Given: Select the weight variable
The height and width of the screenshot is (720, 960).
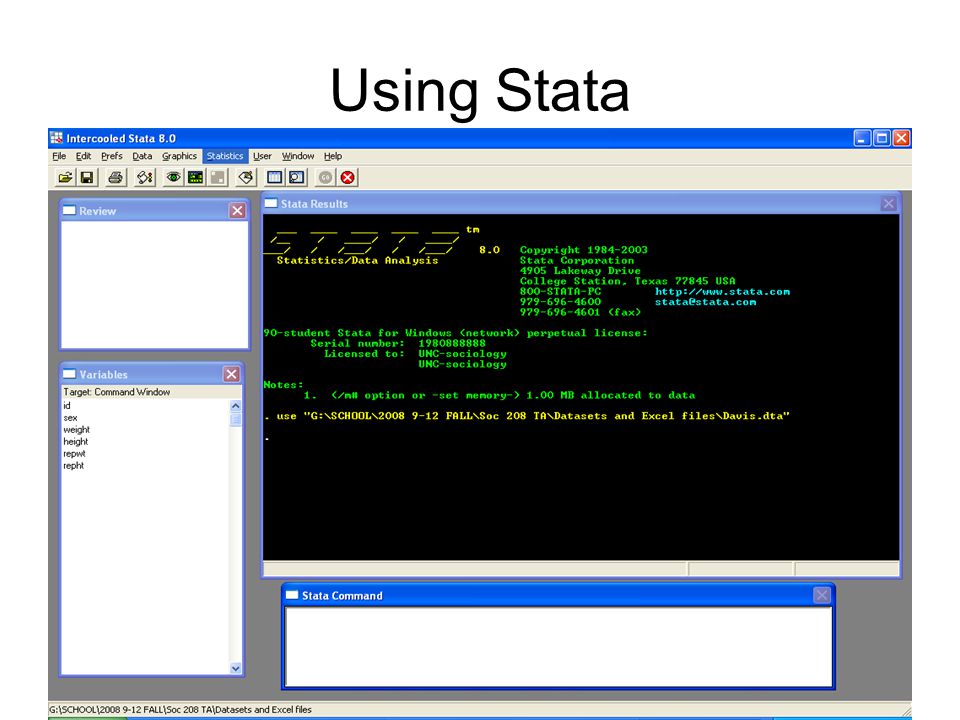Looking at the screenshot, I should [77, 430].
